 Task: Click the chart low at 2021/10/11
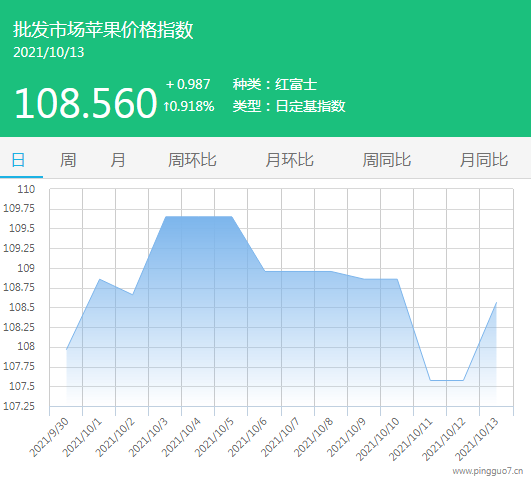click(x=430, y=380)
